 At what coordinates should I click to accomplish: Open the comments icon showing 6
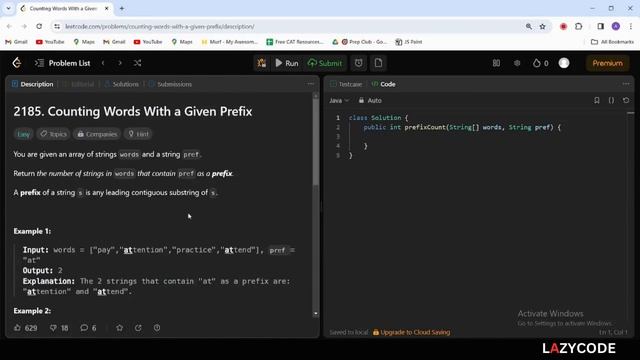(88, 328)
